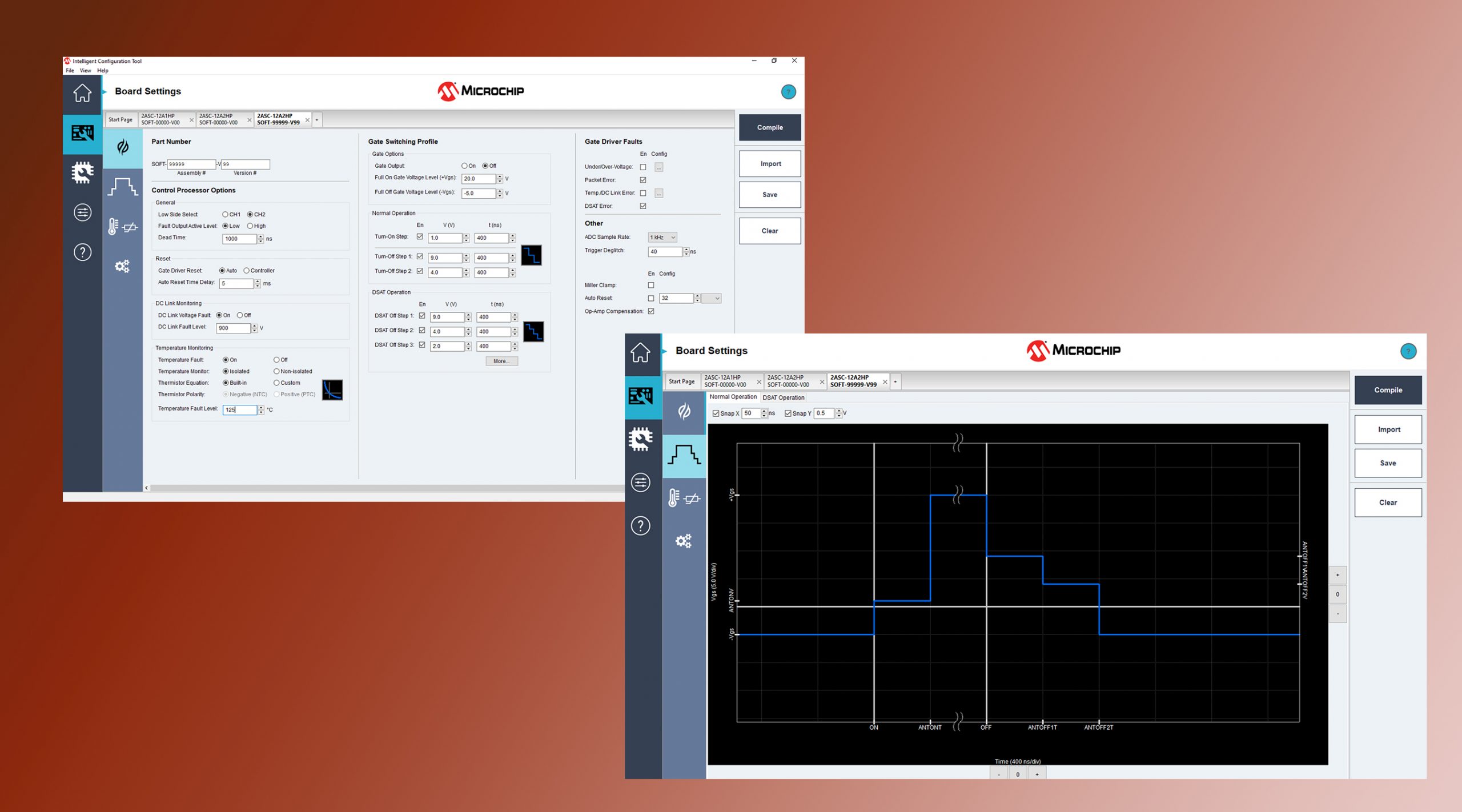Viewport: 1462px width, 812px height.
Task: Open Normal Operation step waveform preview
Action: point(531,255)
